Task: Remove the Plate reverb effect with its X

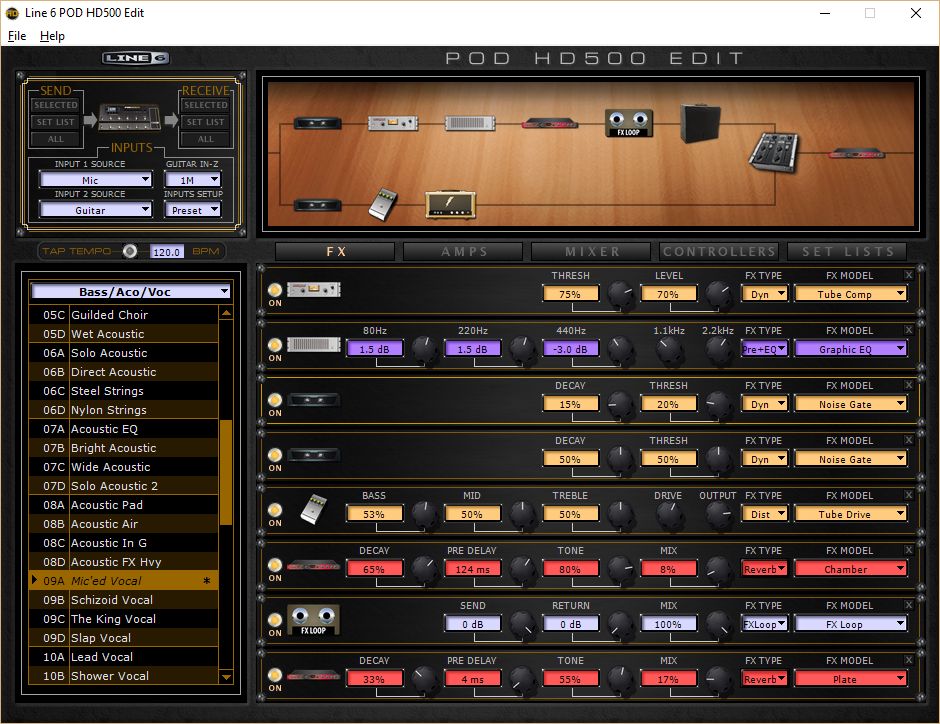Action: 909,660
